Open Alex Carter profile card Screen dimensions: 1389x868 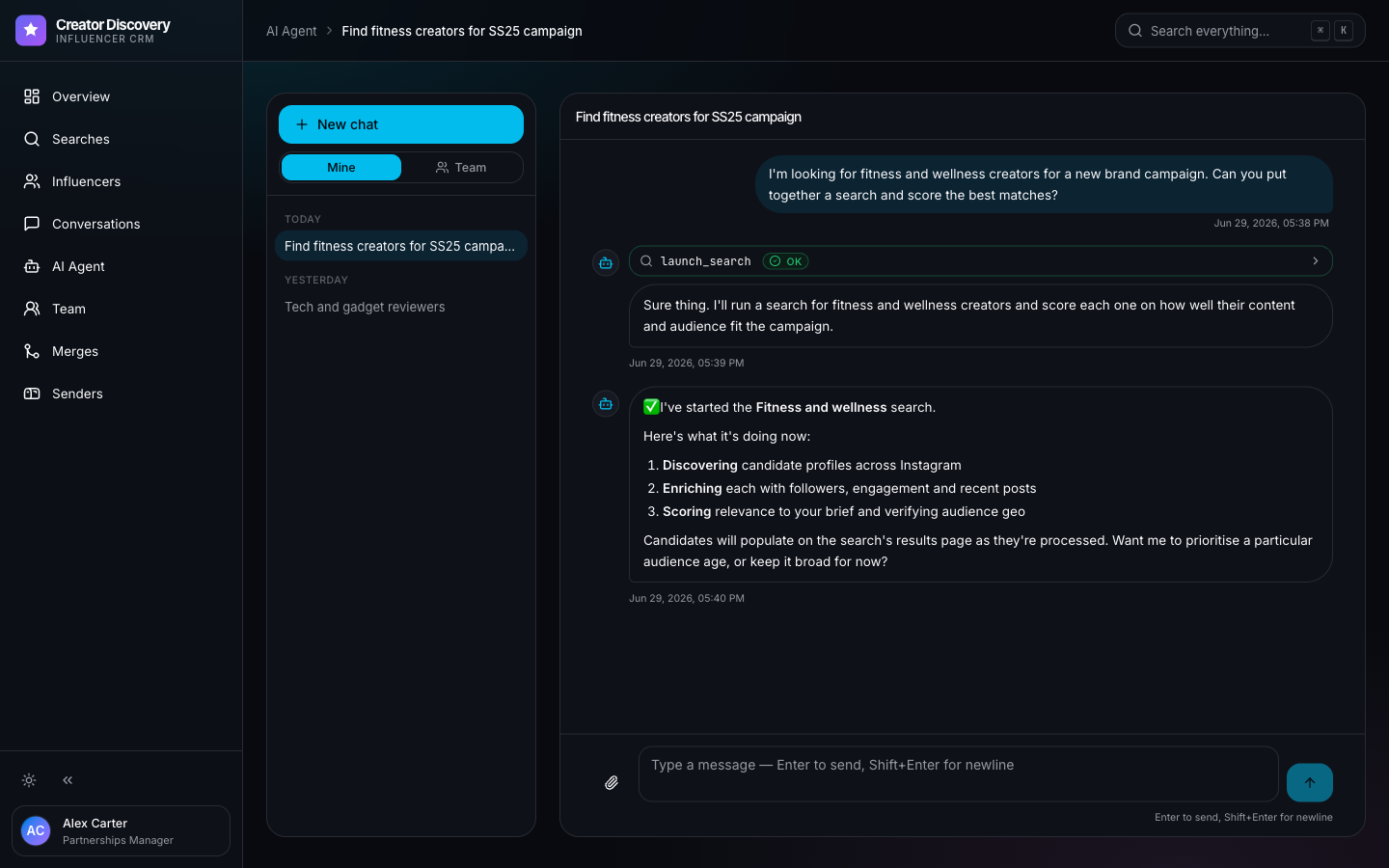[121, 830]
